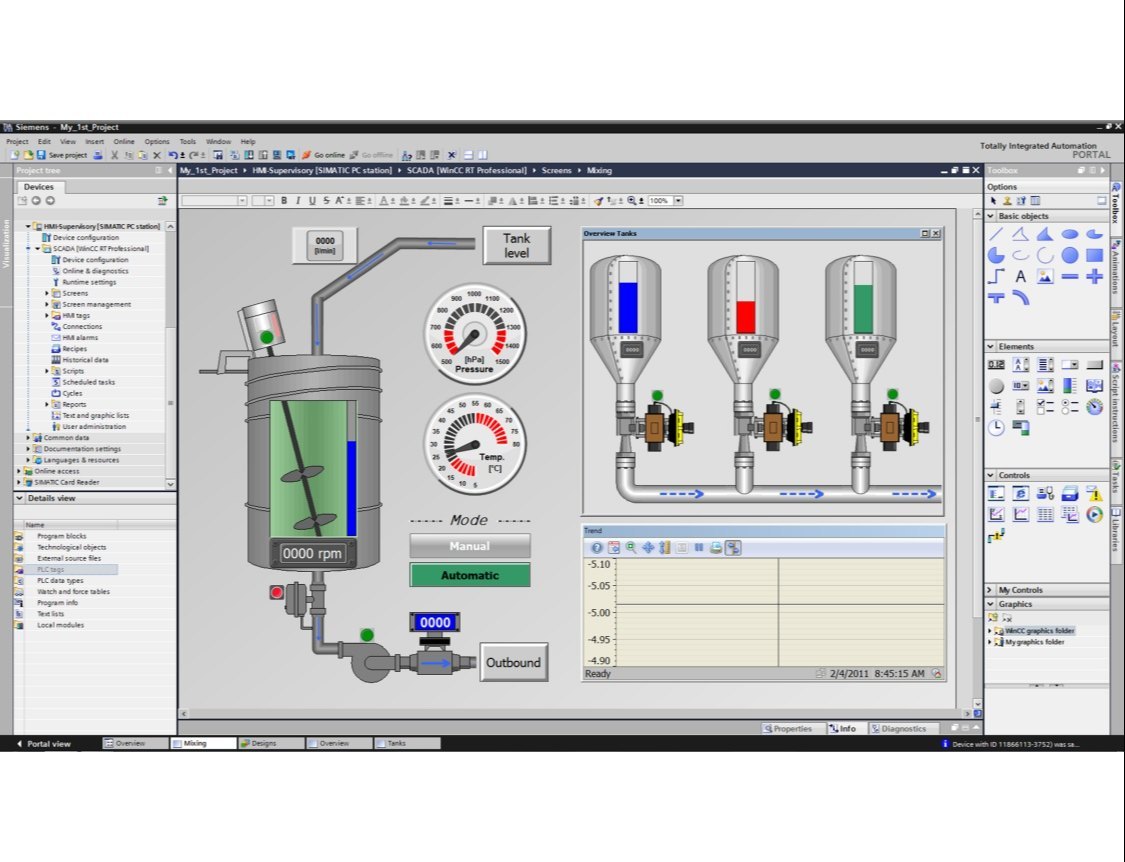
Task: Click the blue level bar on the mixing tank
Action: [351, 487]
